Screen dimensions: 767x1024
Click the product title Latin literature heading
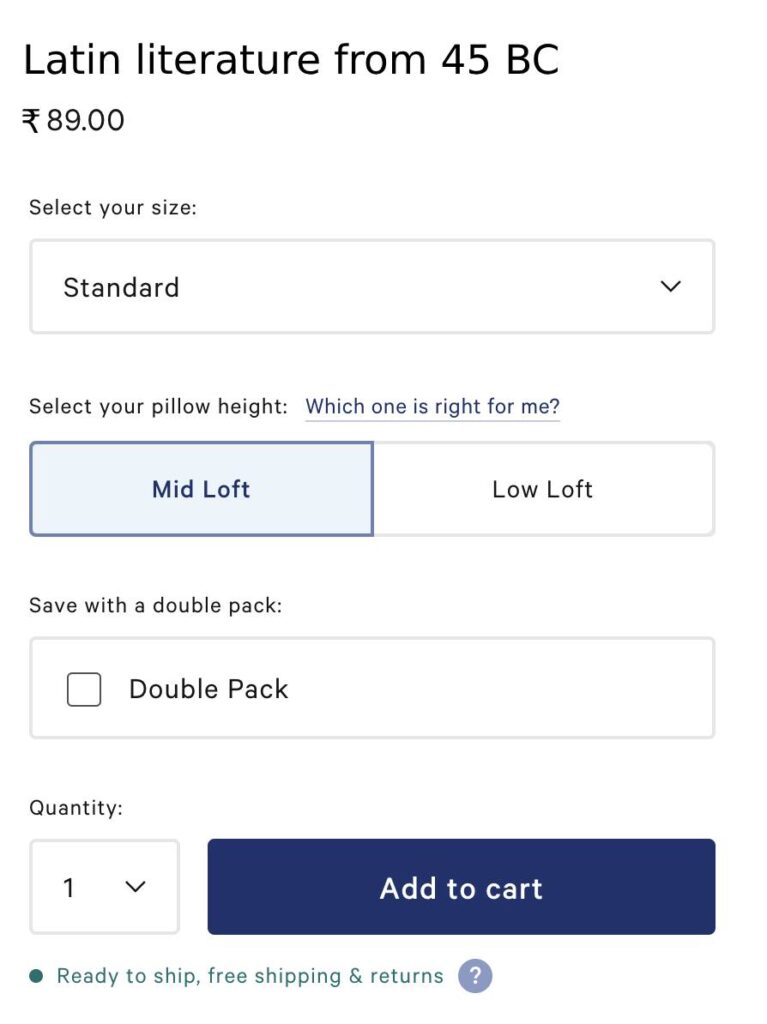[291, 59]
